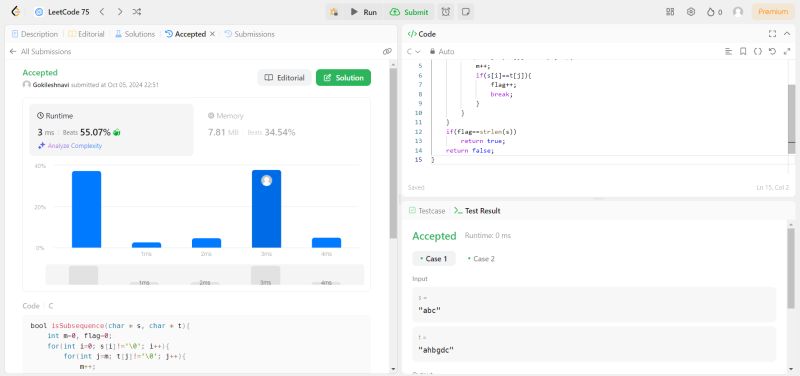Open the timer alarm clock icon

point(446,12)
